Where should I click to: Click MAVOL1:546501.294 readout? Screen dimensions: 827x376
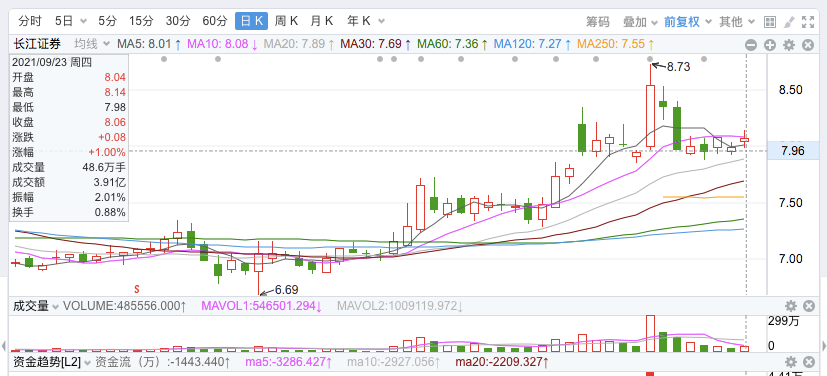[262, 306]
